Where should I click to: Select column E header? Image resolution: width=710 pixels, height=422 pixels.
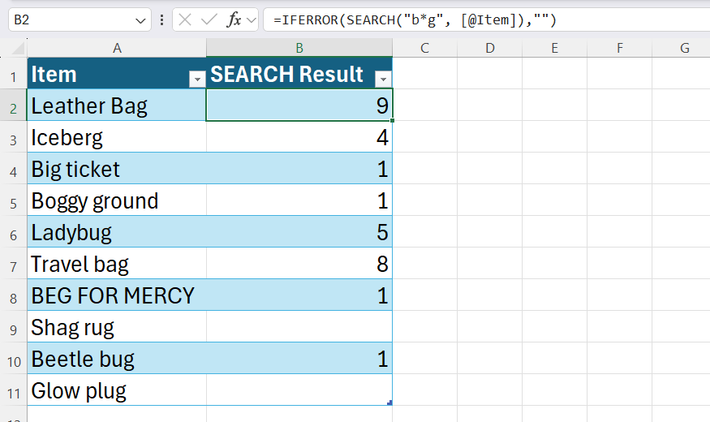[x=555, y=48]
